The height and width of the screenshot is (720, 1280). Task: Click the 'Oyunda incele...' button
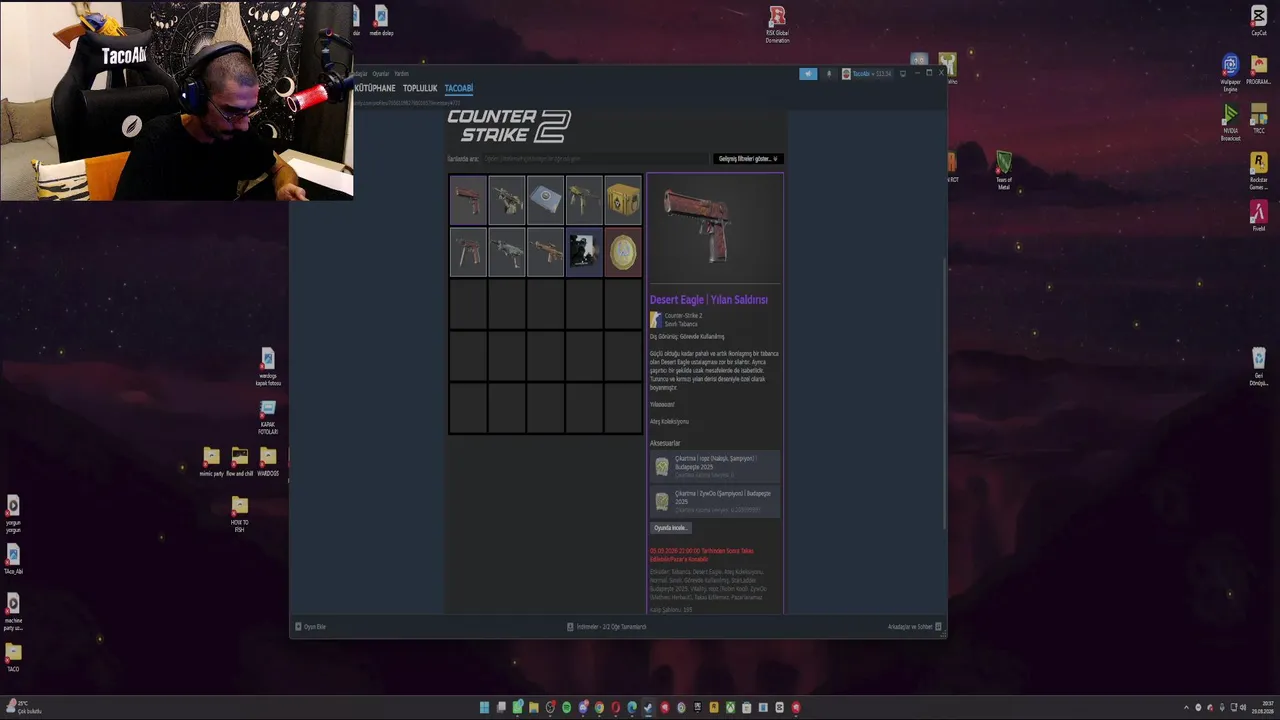tap(671, 528)
